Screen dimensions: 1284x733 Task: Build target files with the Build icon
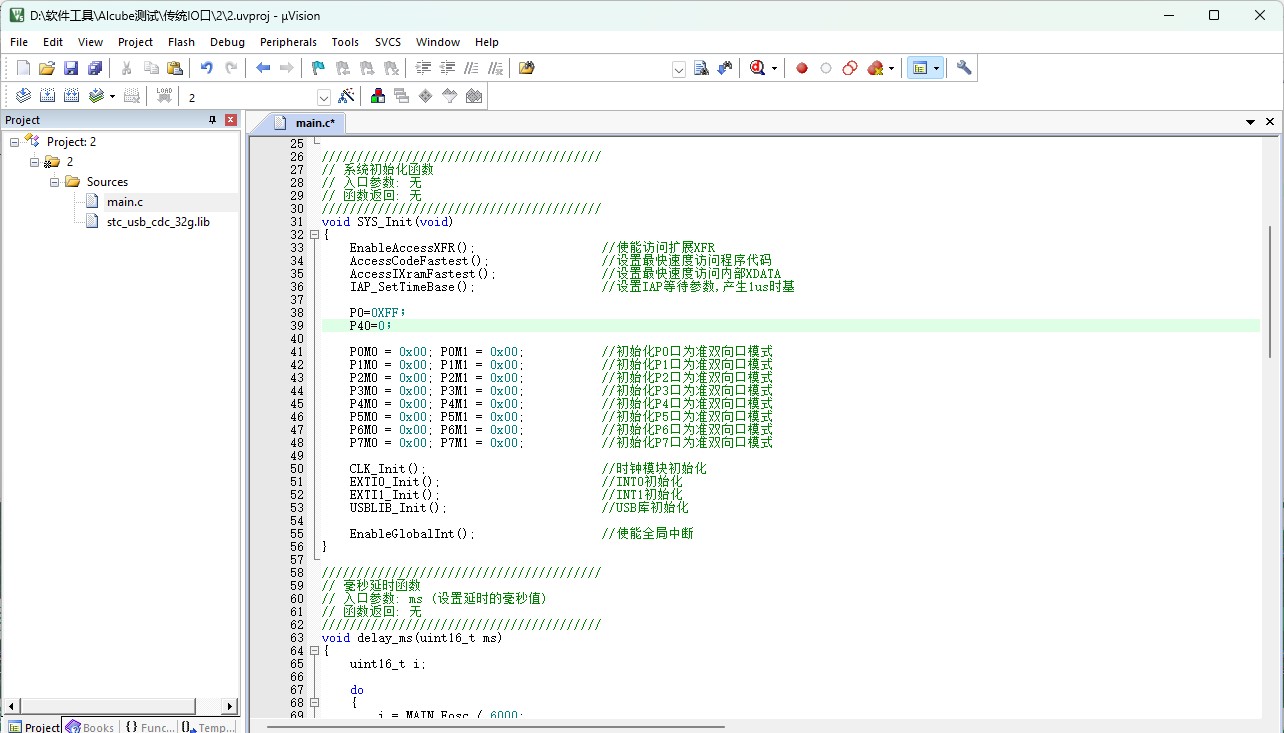[x=47, y=96]
